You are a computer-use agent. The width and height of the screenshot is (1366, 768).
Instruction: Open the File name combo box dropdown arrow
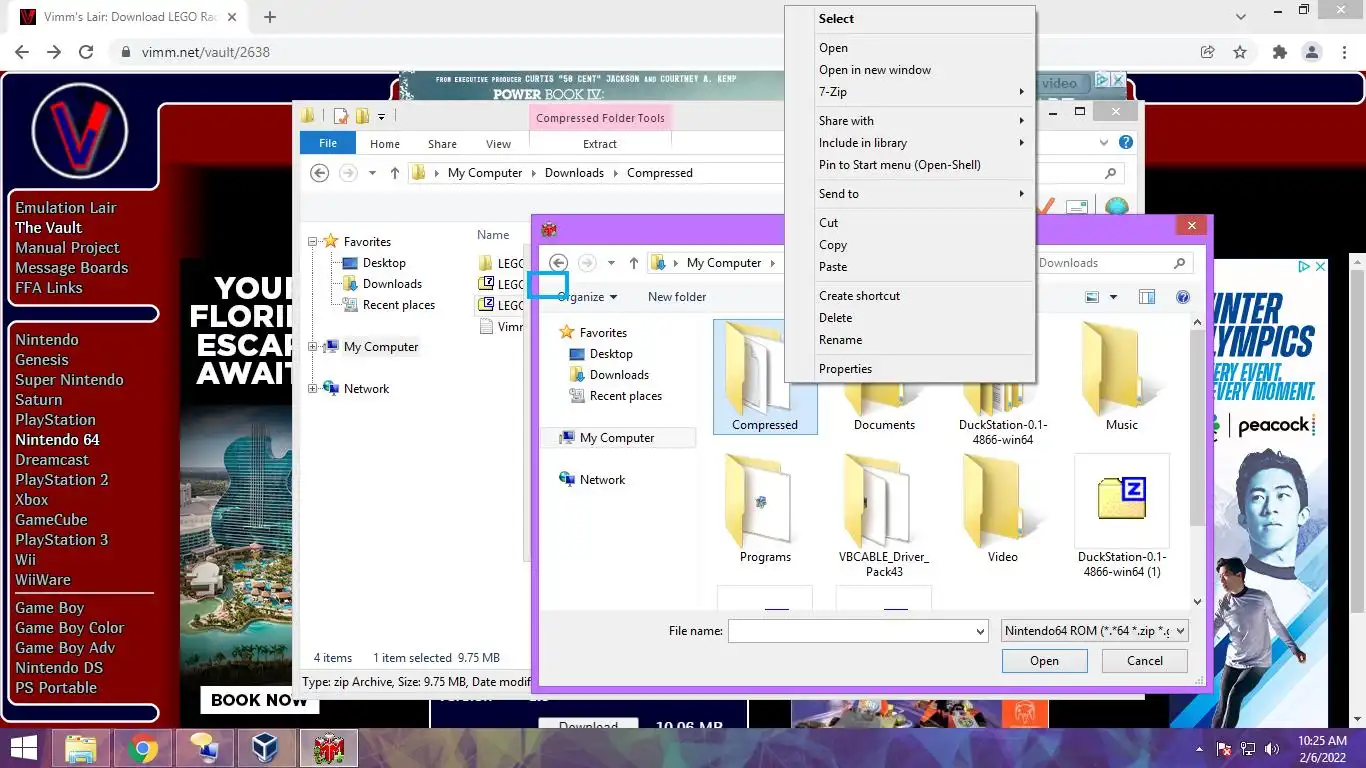pos(979,631)
